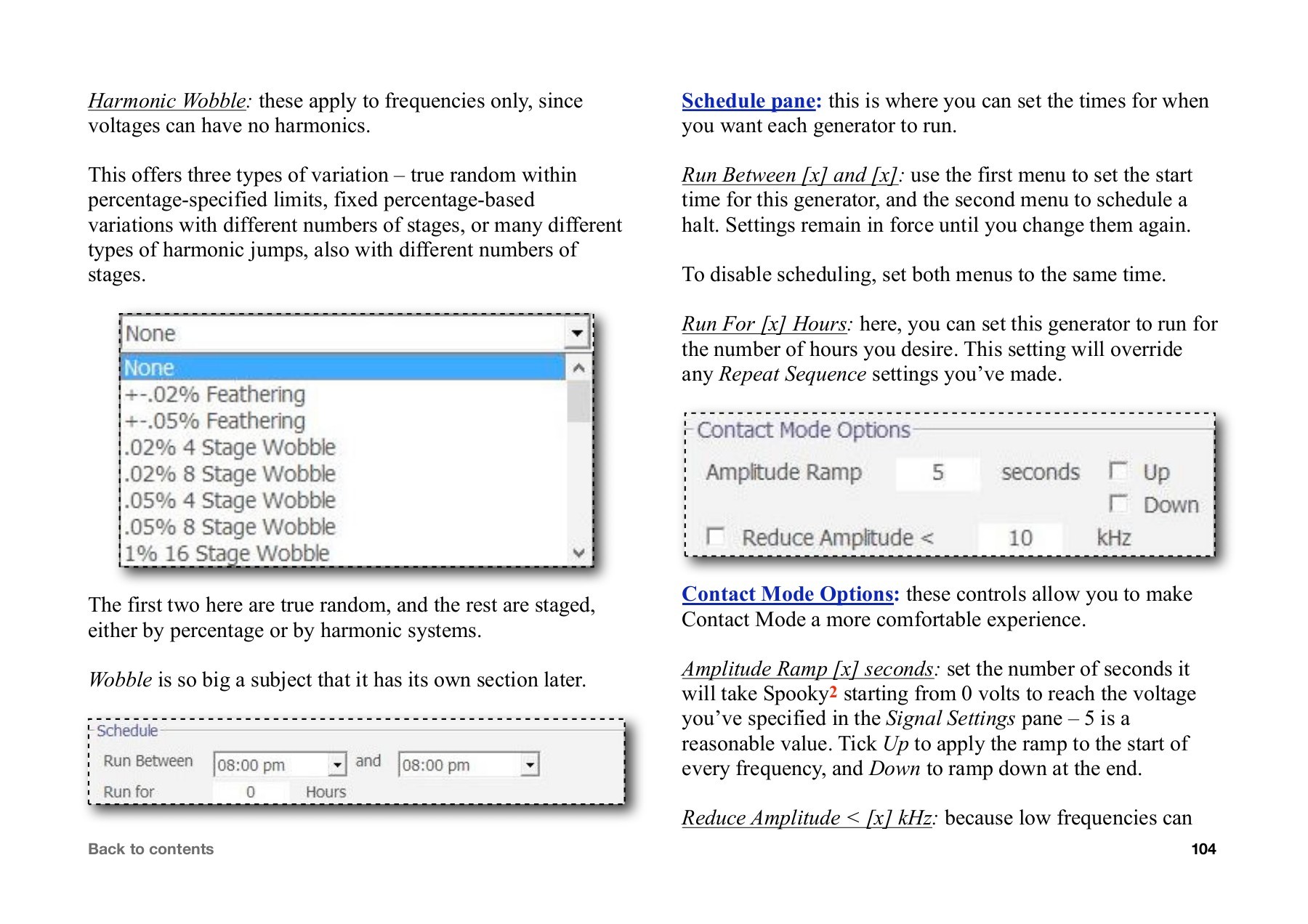Open the Harmonic Wobble dropdown arrow
The height and width of the screenshot is (924, 1308).
(576, 333)
